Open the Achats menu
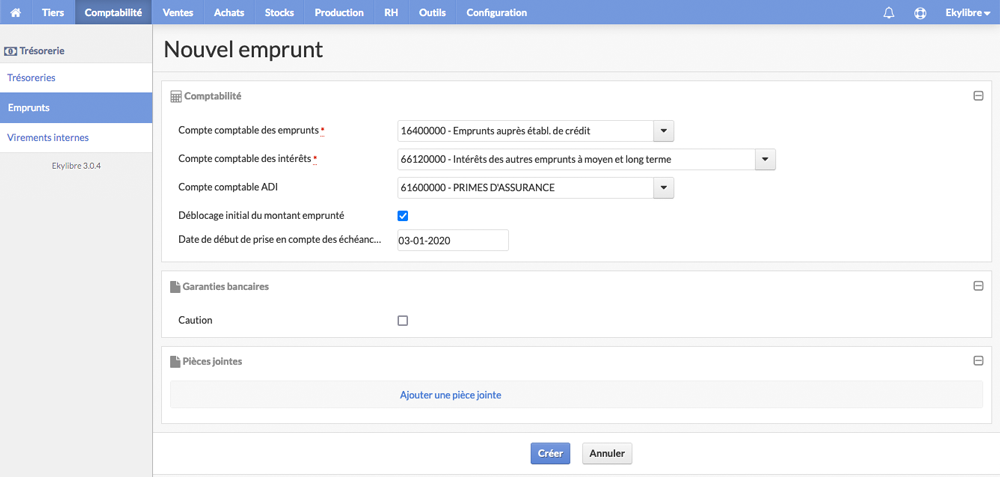 point(229,12)
